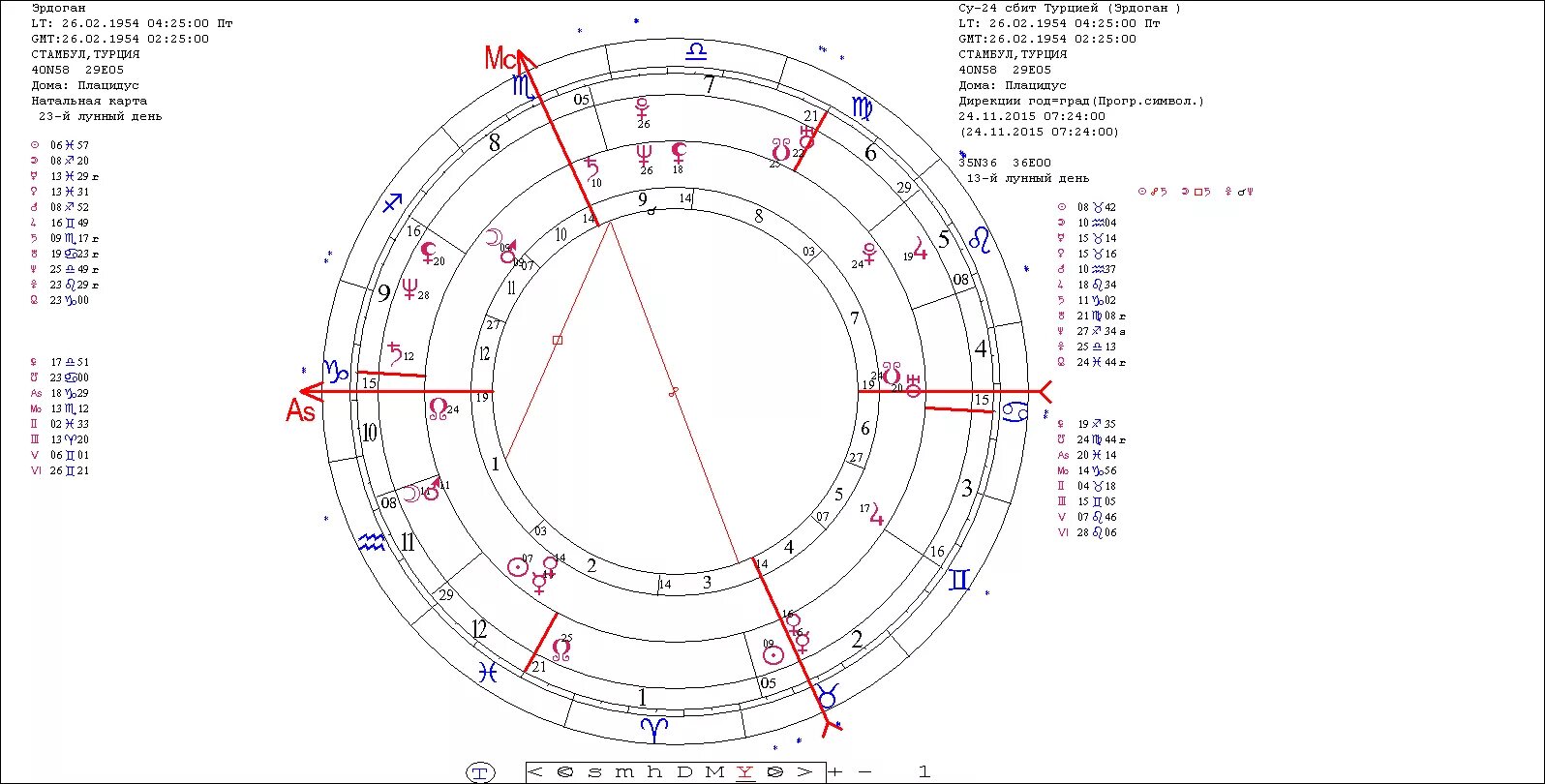Click the Taurus sign symbol at the lower right
Image resolution: width=1545 pixels, height=784 pixels.
pyautogui.click(x=828, y=695)
